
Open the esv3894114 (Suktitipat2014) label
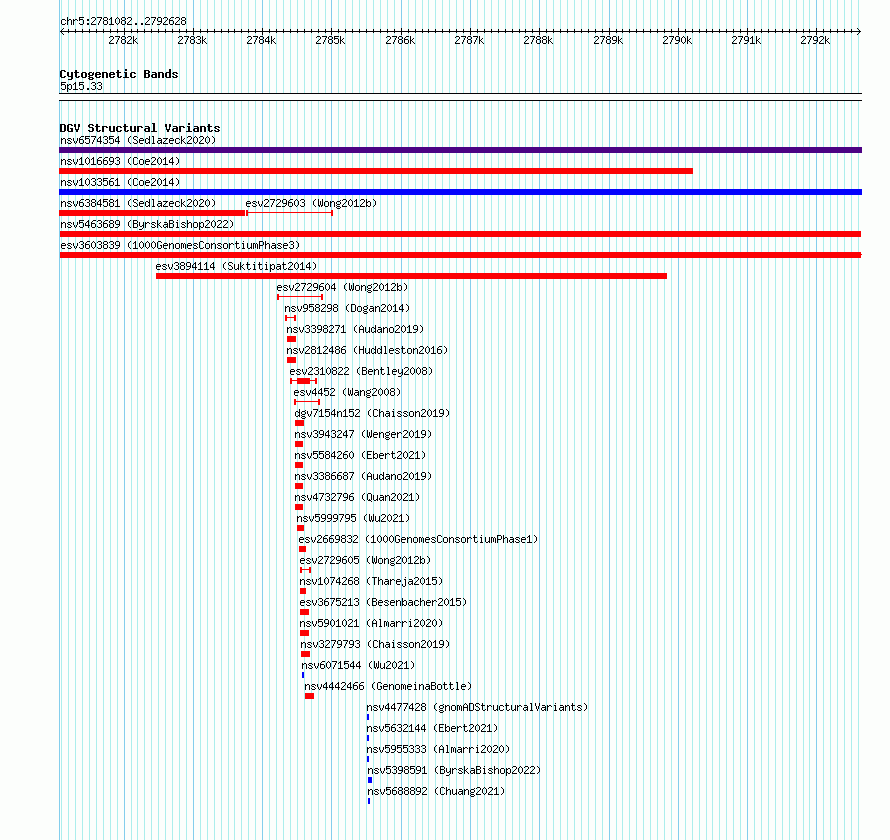[x=236, y=266]
